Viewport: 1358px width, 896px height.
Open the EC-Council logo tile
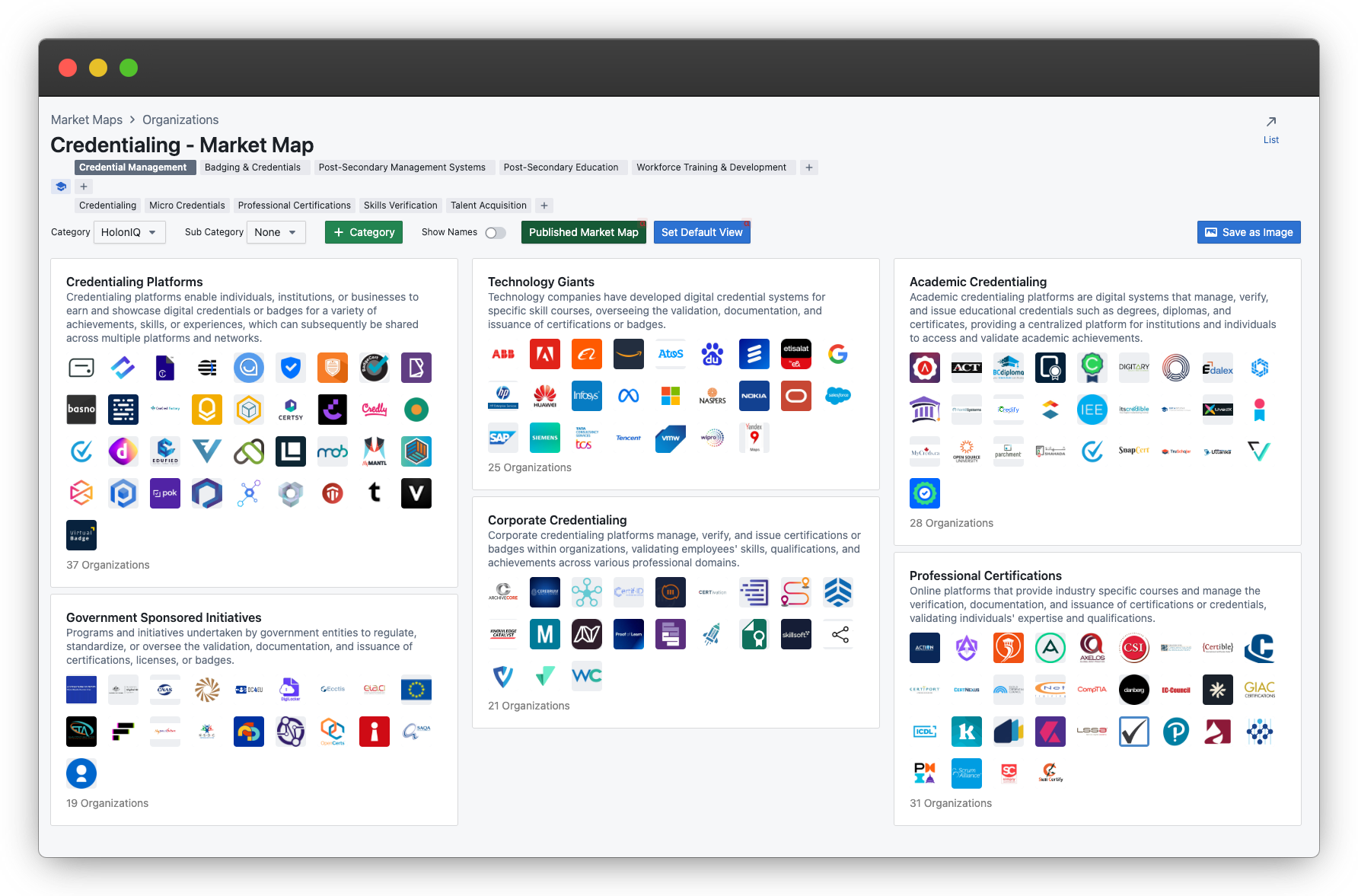point(1176,690)
